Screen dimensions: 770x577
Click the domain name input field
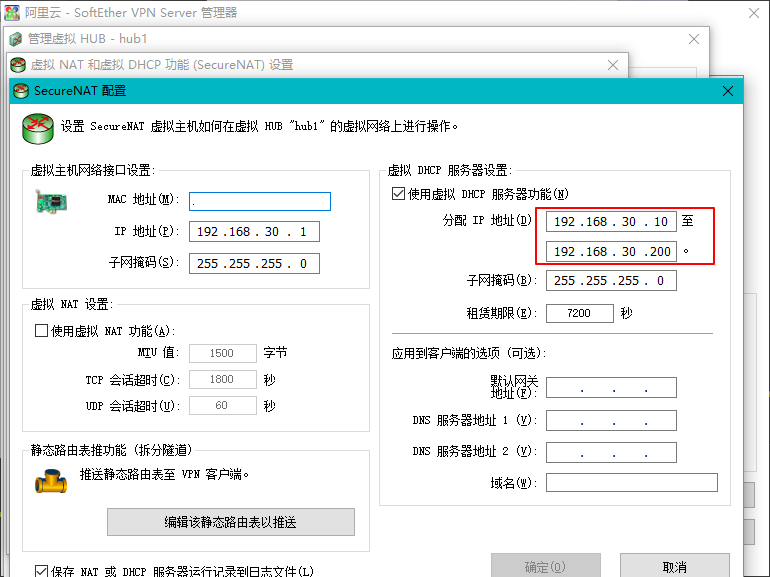coord(632,483)
